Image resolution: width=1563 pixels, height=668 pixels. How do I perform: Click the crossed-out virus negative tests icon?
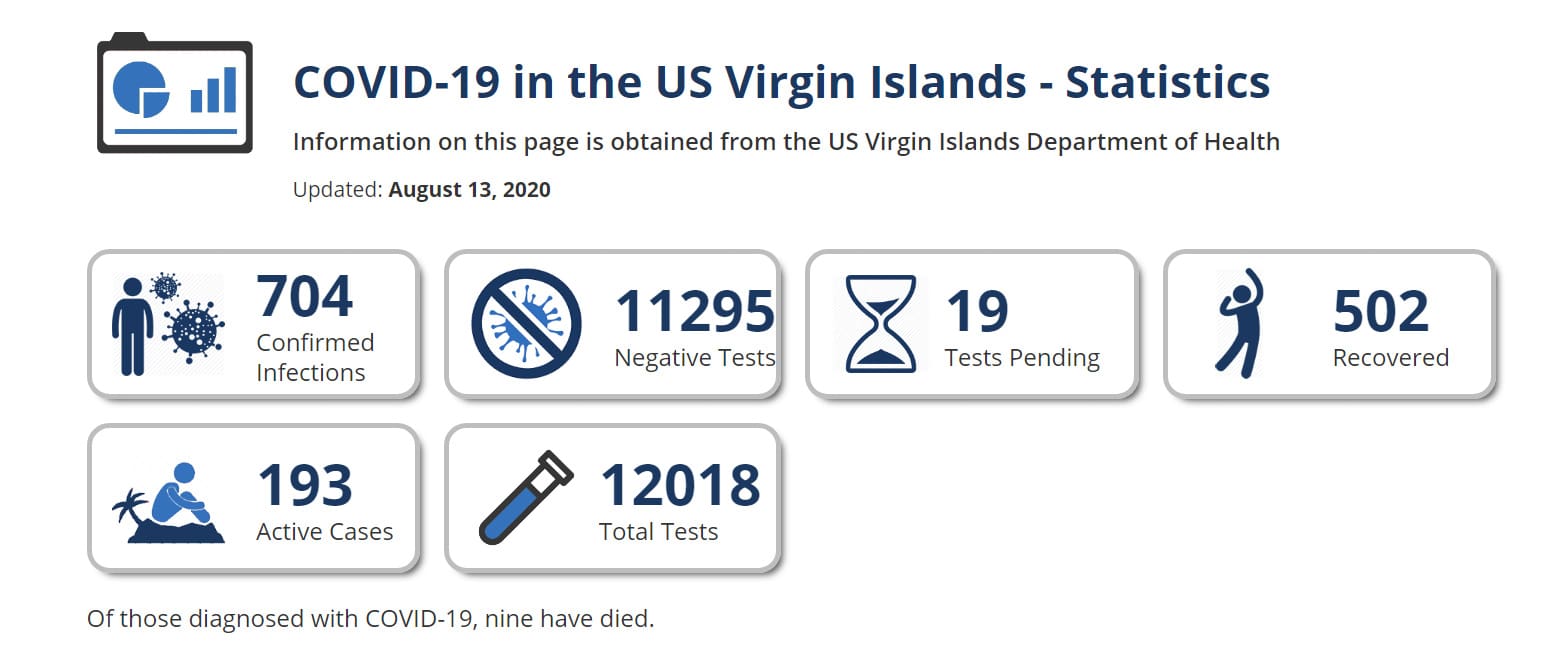click(x=526, y=324)
